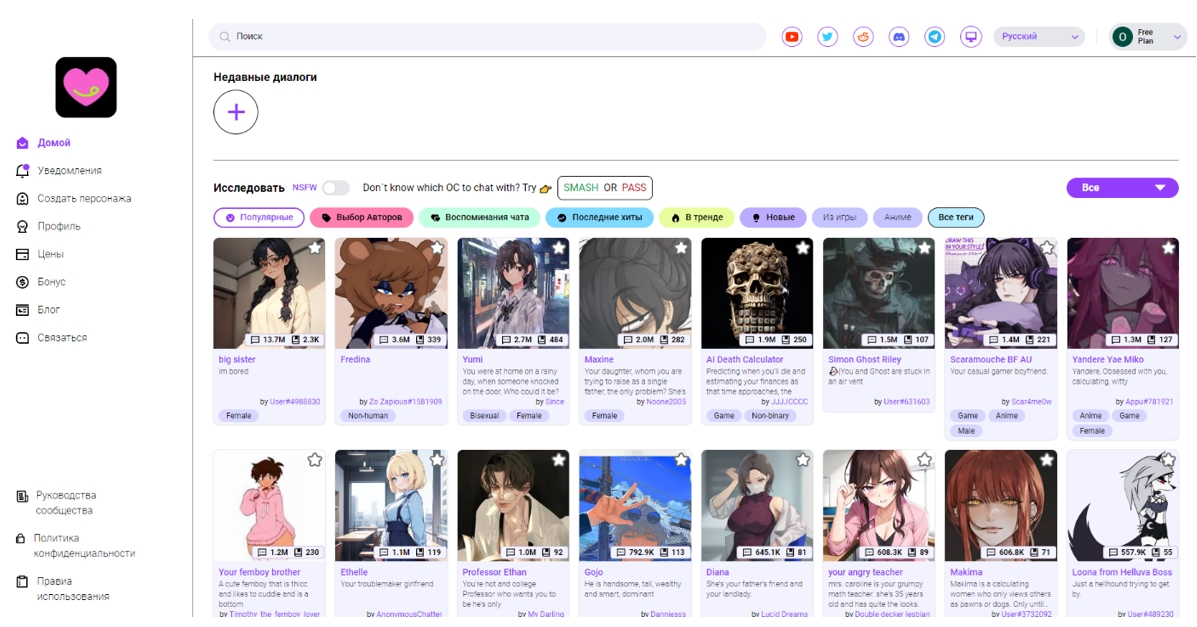Click the pink heart app logo
This screenshot has width=1197, height=627.
coord(86,87)
